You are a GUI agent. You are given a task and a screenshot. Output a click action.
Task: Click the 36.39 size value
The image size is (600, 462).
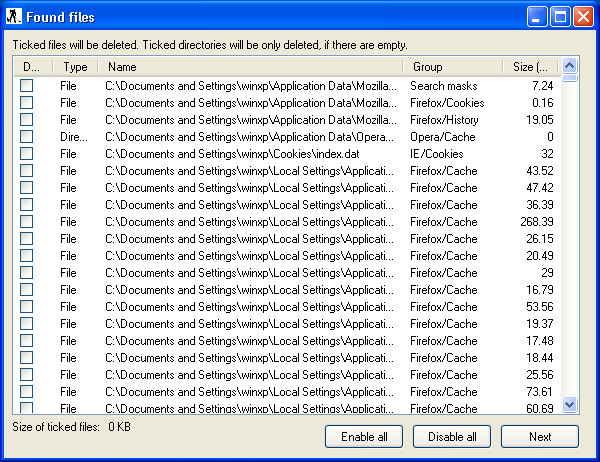[540, 205]
